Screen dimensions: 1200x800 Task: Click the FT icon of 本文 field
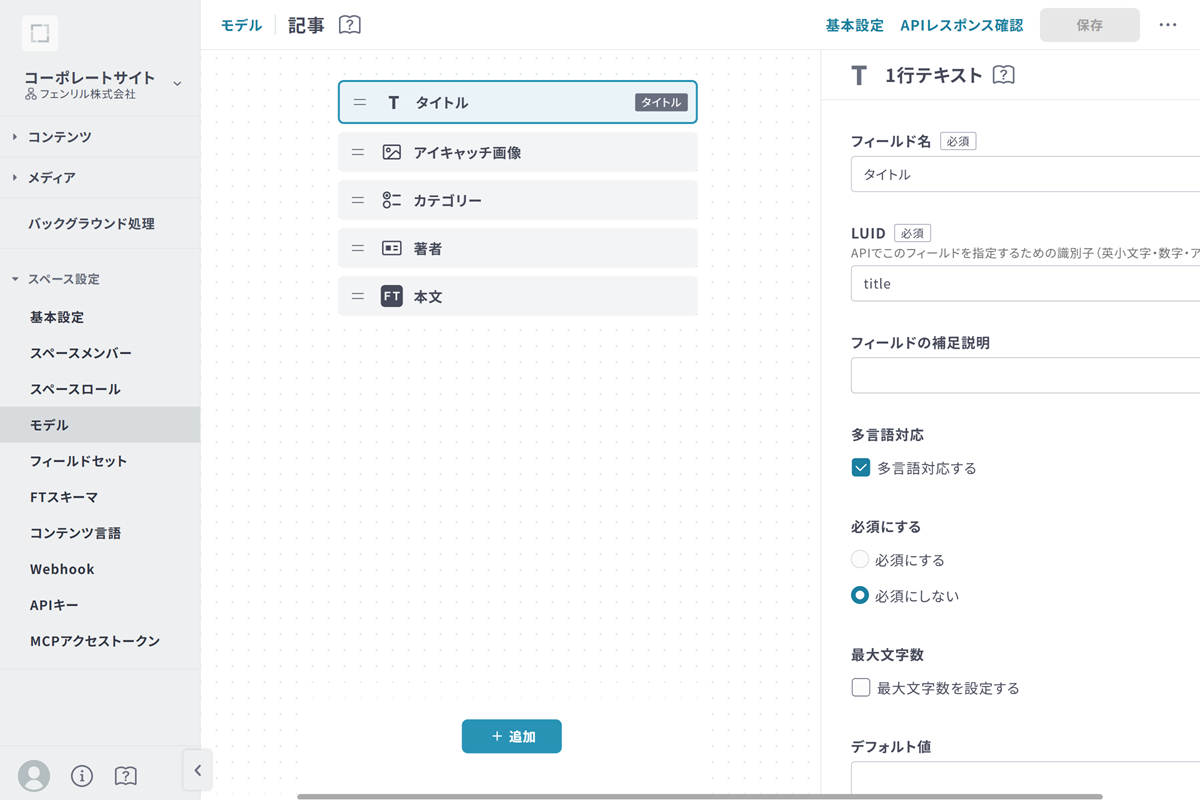pyautogui.click(x=392, y=297)
